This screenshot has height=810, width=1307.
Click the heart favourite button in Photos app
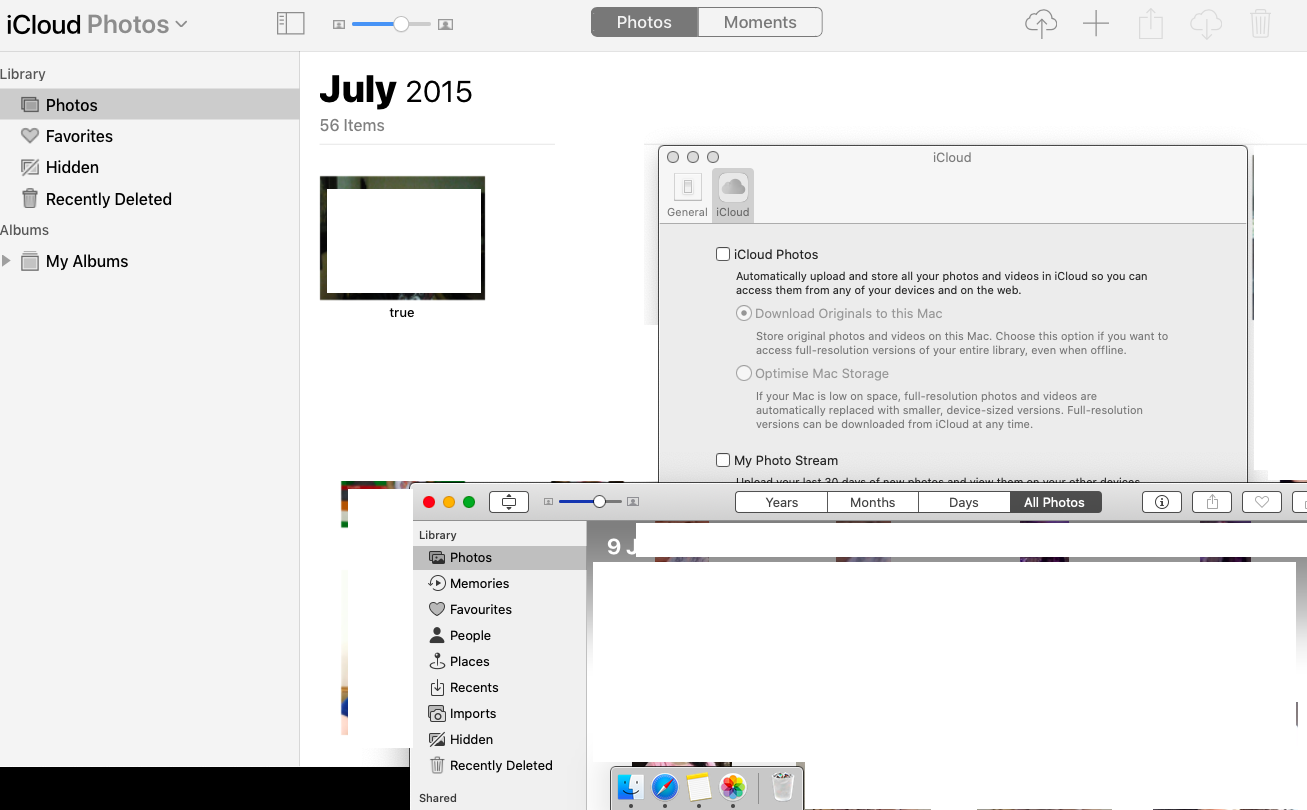click(x=1262, y=502)
